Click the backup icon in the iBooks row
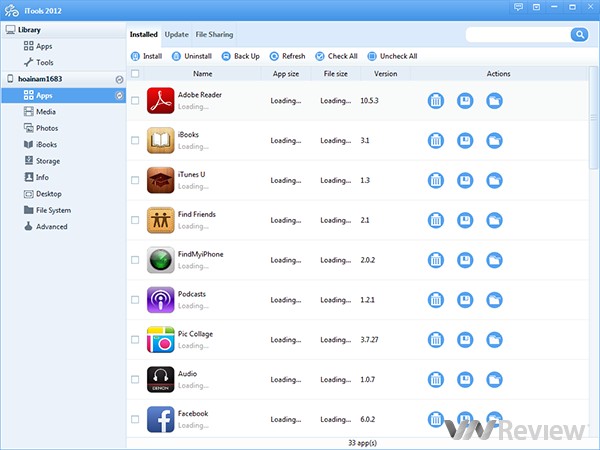The width and height of the screenshot is (600, 450). (465, 141)
